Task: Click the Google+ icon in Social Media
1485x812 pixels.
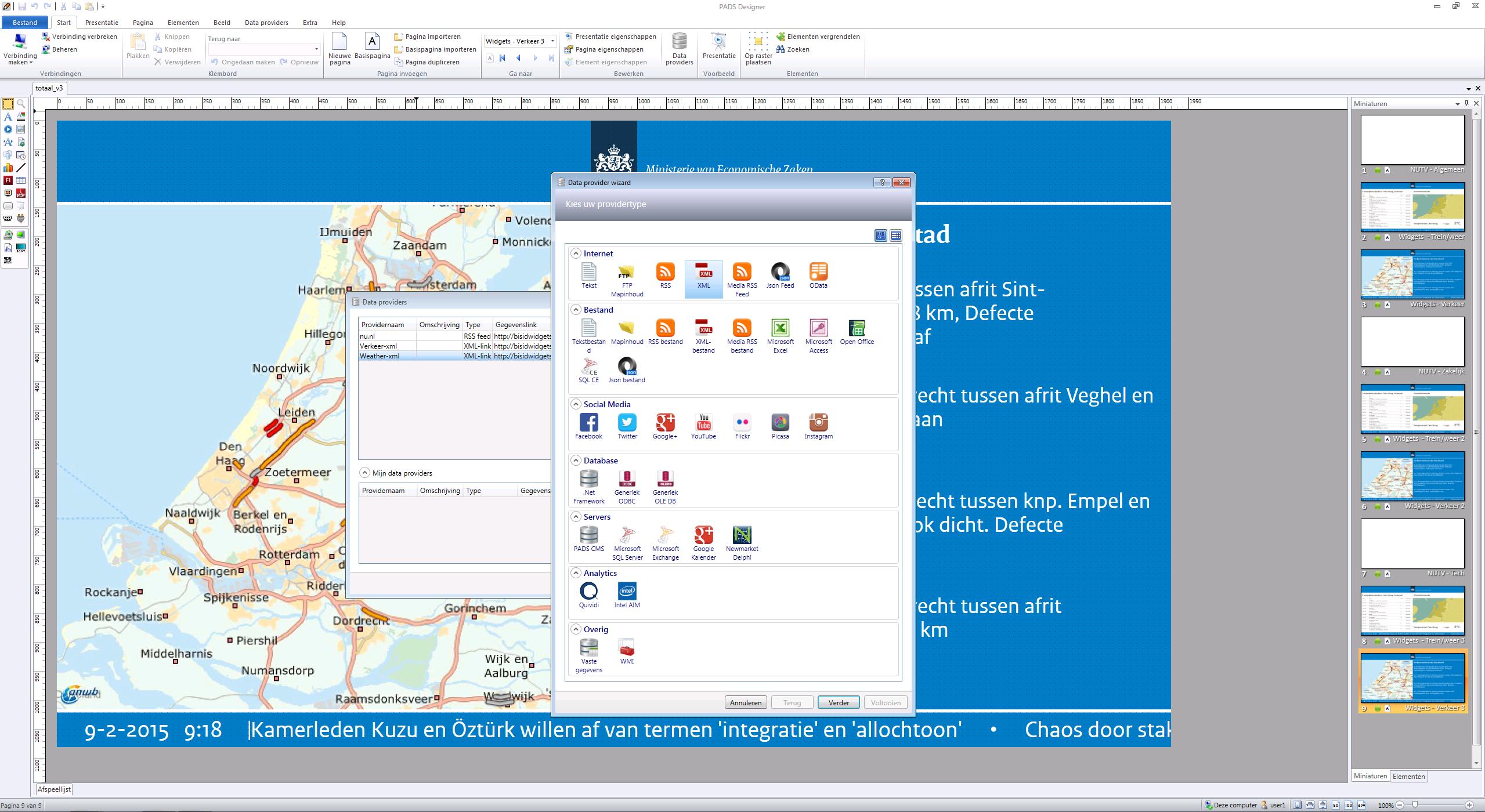Action: click(x=665, y=422)
